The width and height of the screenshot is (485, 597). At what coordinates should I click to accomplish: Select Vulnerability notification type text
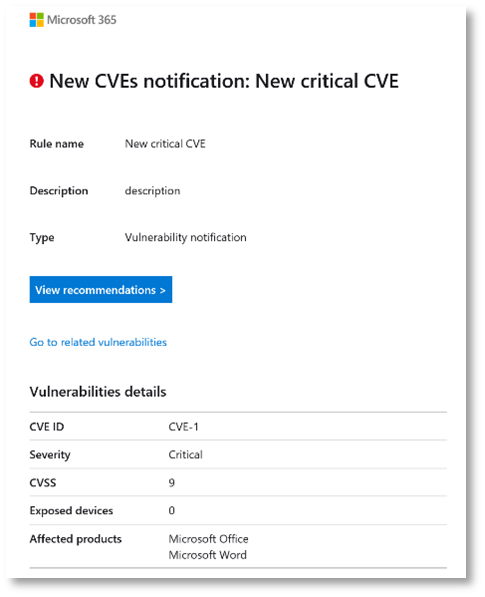[x=186, y=238]
